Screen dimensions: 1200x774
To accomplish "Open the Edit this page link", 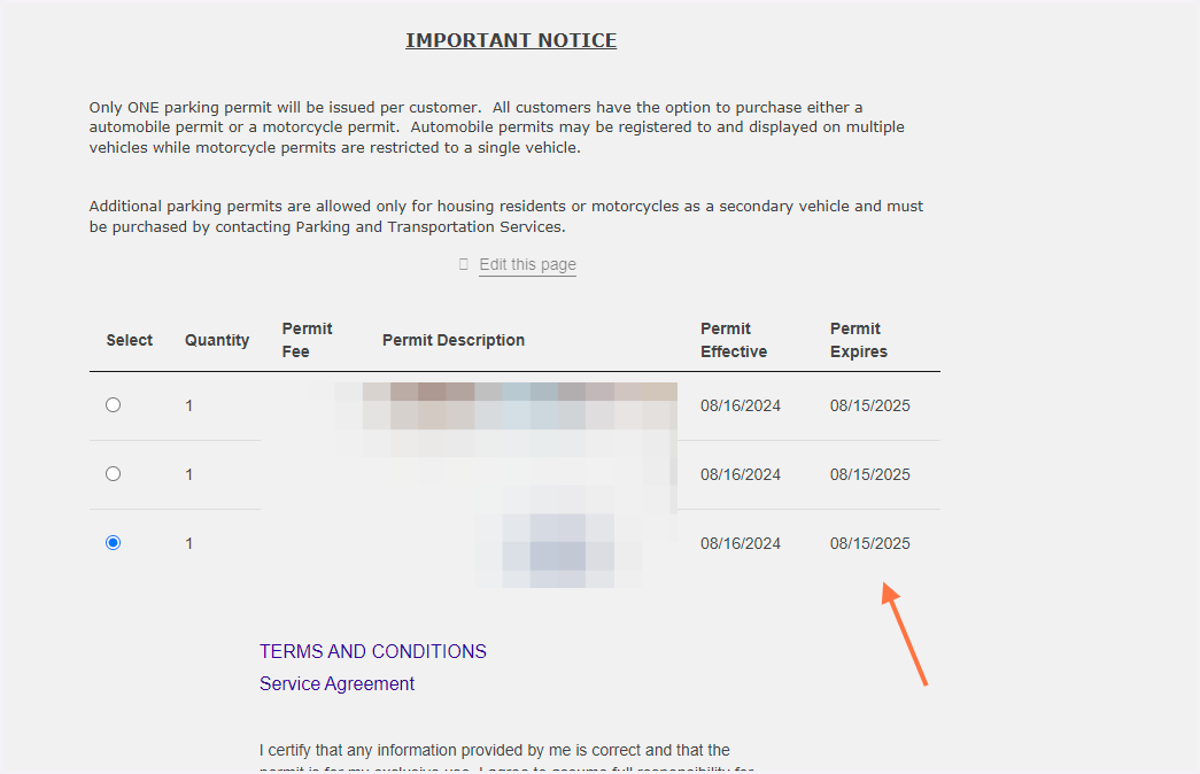I will click(x=527, y=265).
